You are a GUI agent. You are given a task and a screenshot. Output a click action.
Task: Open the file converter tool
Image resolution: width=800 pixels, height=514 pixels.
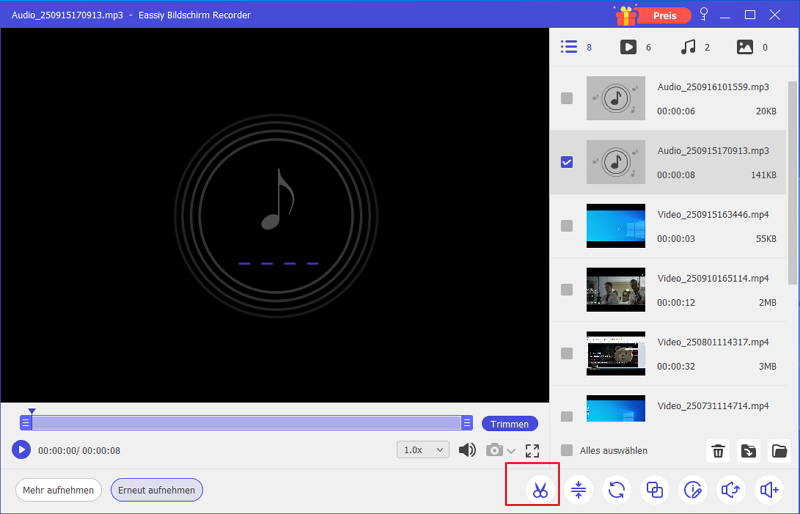click(x=617, y=490)
